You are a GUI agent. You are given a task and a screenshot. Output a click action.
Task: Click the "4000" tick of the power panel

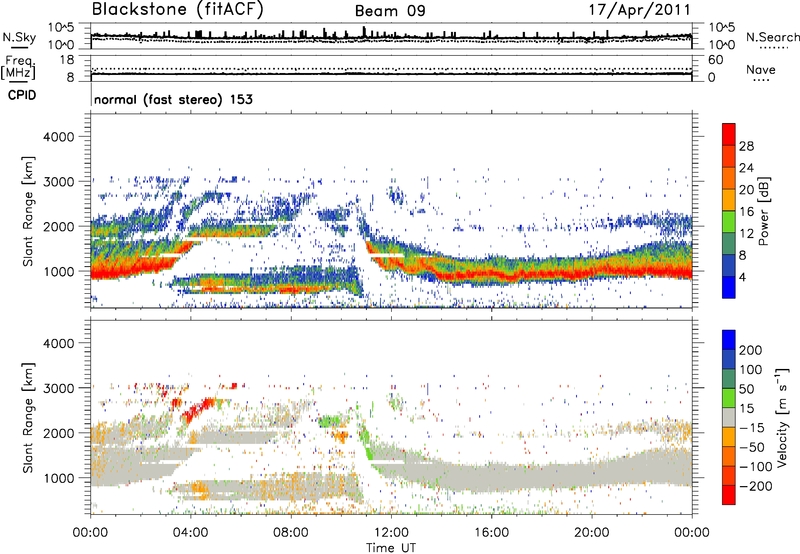coord(58,137)
